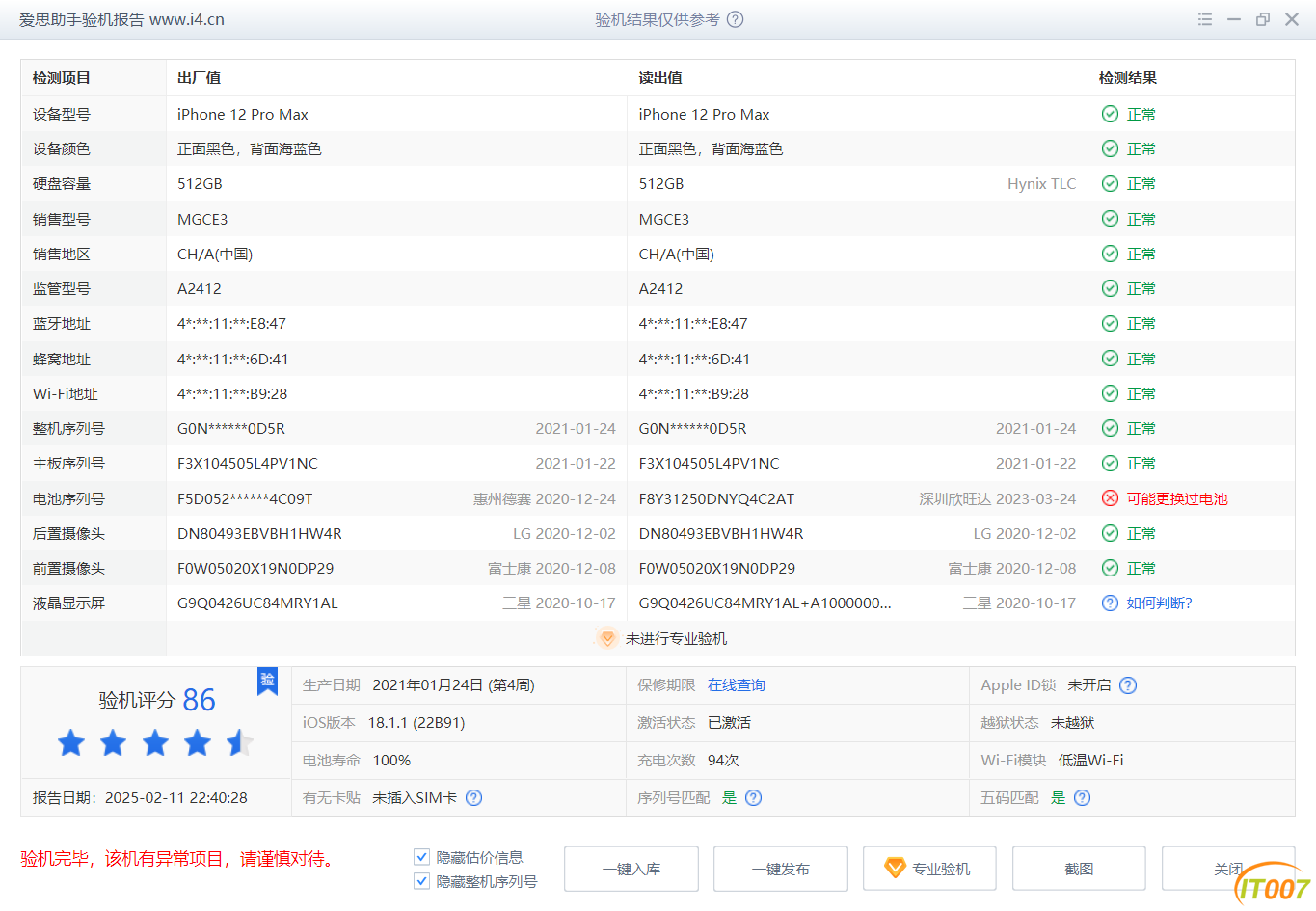Screen dimensions: 1316x911
Task: Click the green check icon for 后置摄像头
Action: click(x=1110, y=533)
